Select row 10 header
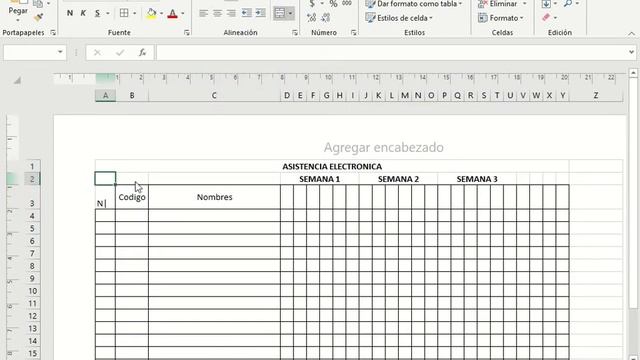The width and height of the screenshot is (640, 360). coord(32,291)
